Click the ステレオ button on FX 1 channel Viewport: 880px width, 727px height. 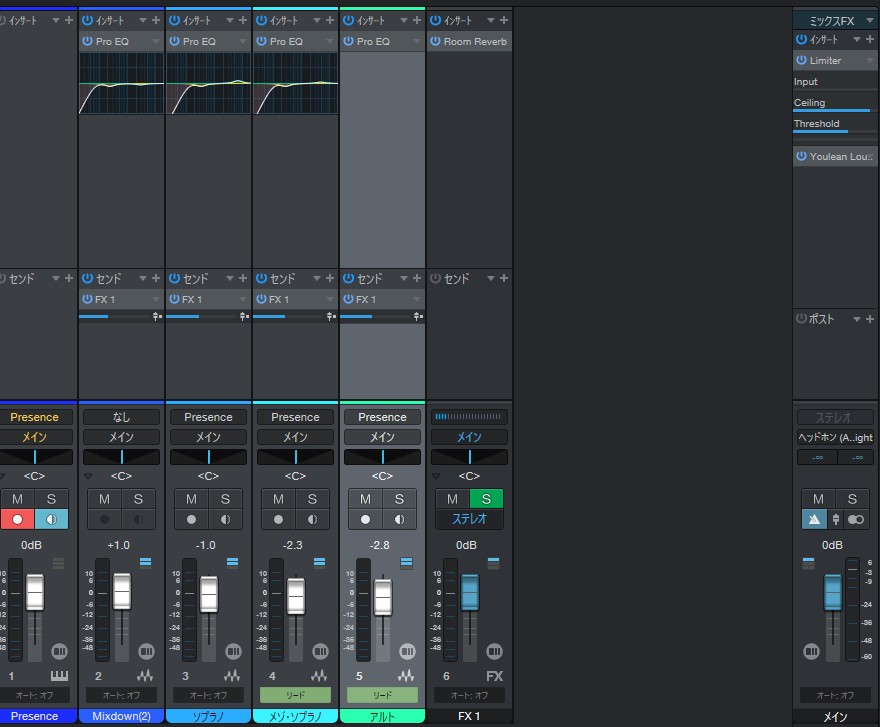[468, 518]
